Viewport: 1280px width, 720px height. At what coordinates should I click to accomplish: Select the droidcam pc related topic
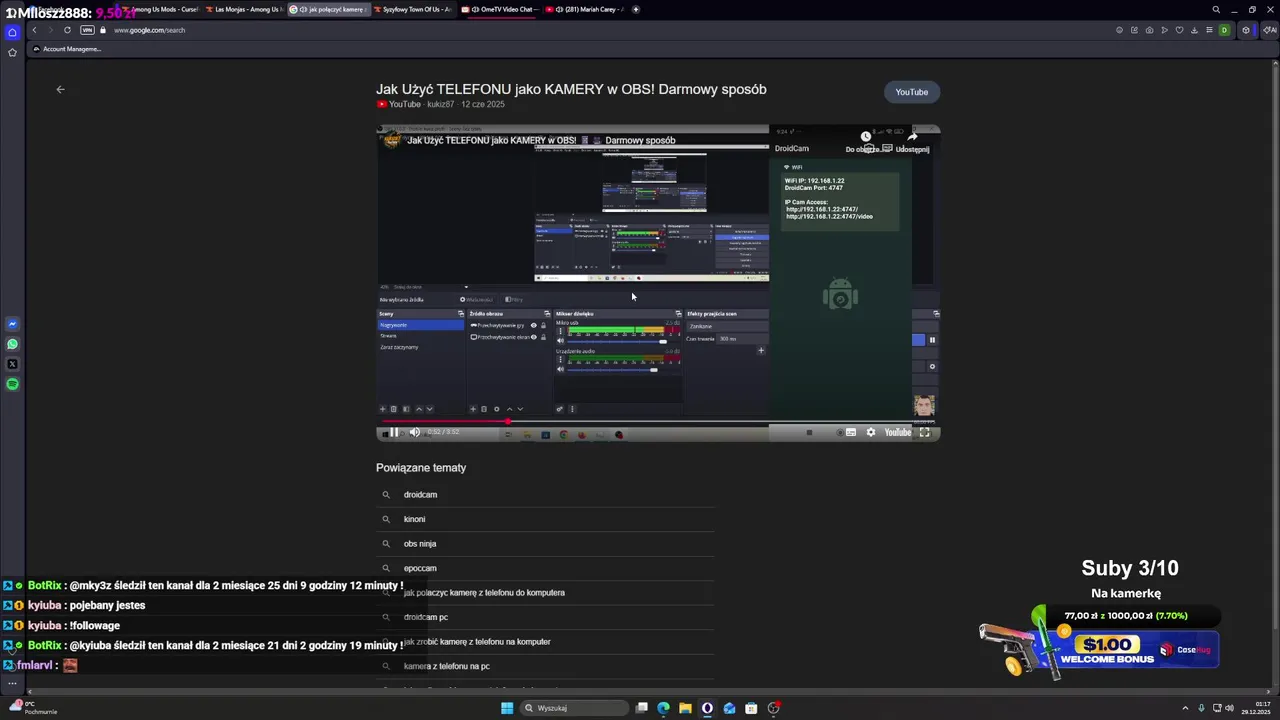[545, 617]
